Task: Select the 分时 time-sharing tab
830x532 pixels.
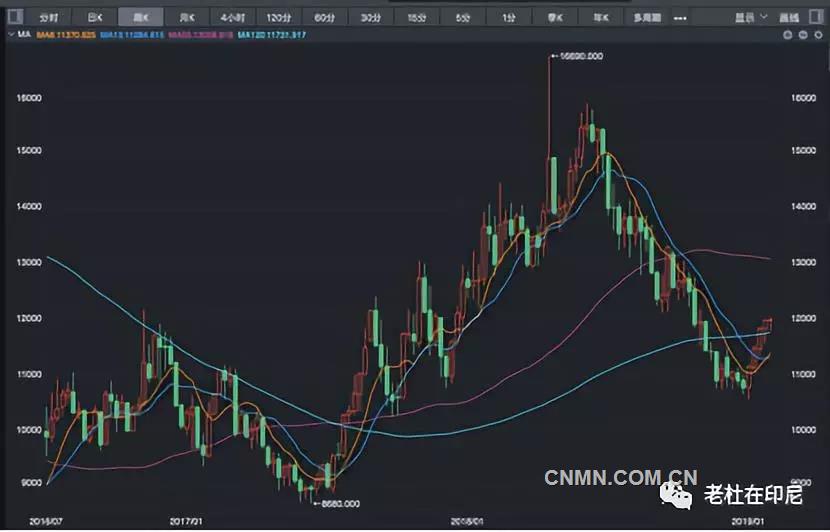Action: (50, 18)
